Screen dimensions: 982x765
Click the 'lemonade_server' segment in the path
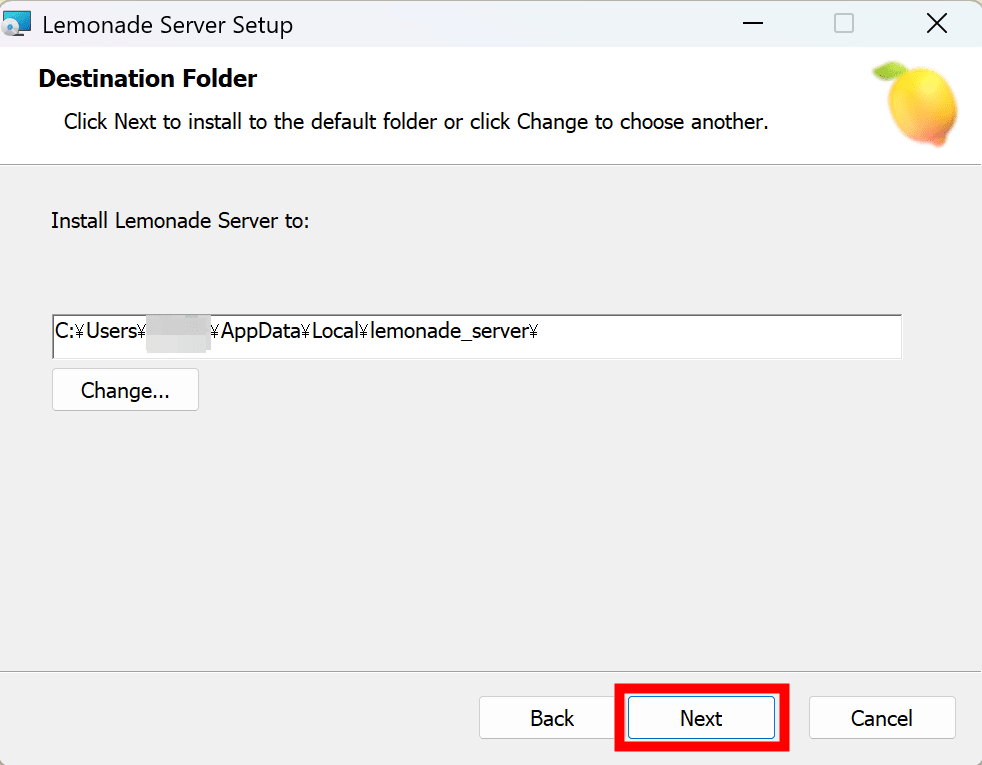448,332
